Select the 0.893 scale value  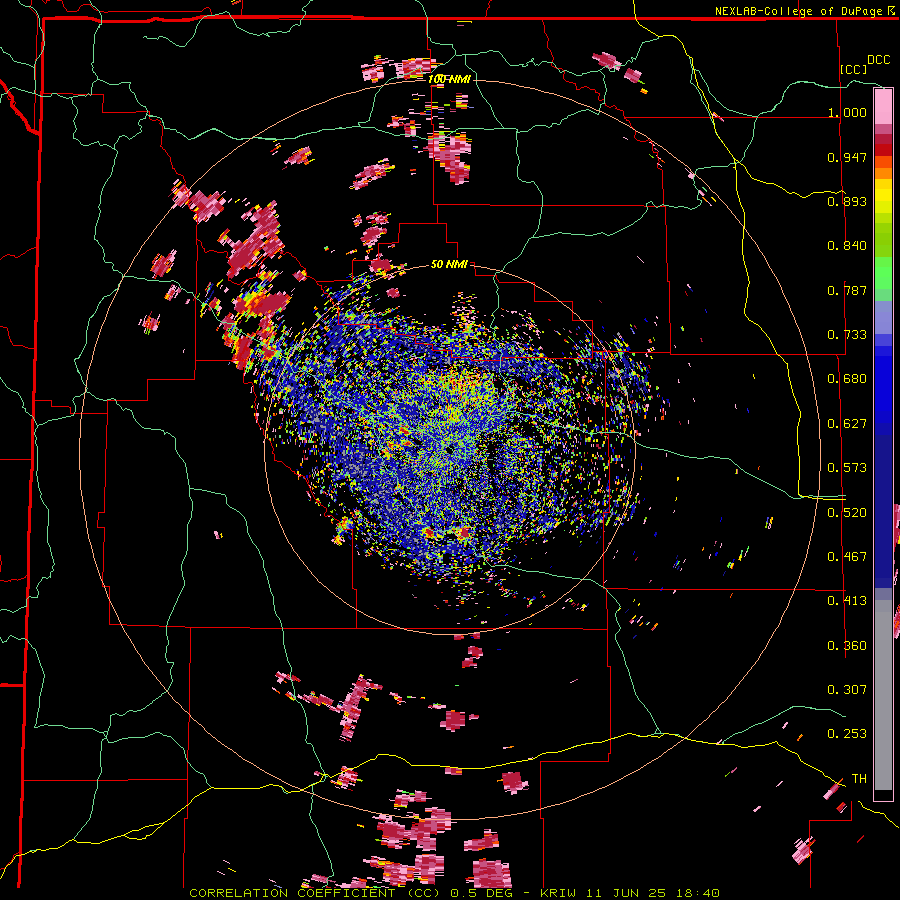click(x=847, y=201)
